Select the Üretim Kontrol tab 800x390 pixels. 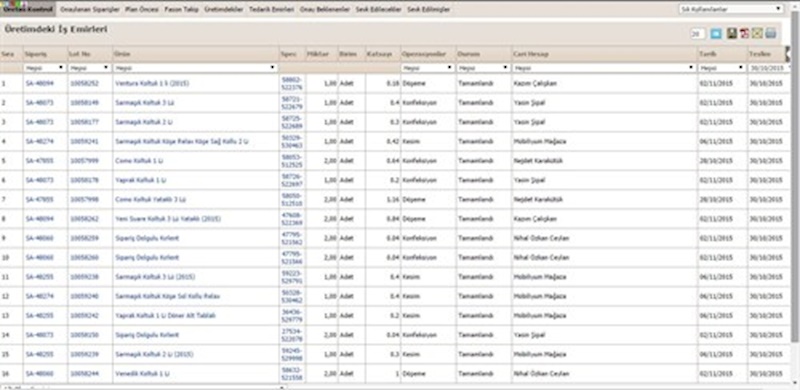[x=28, y=9]
